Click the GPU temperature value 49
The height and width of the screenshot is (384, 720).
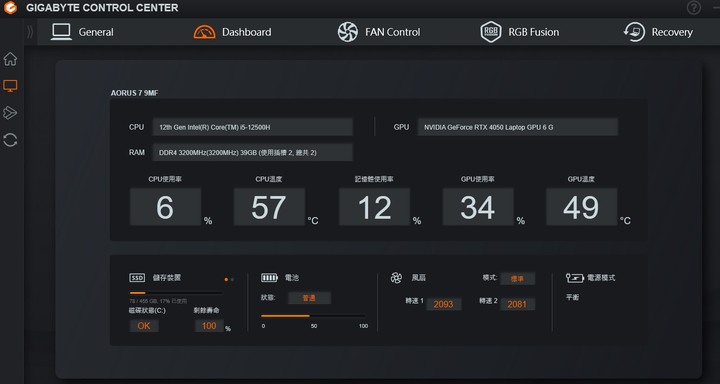(x=581, y=207)
